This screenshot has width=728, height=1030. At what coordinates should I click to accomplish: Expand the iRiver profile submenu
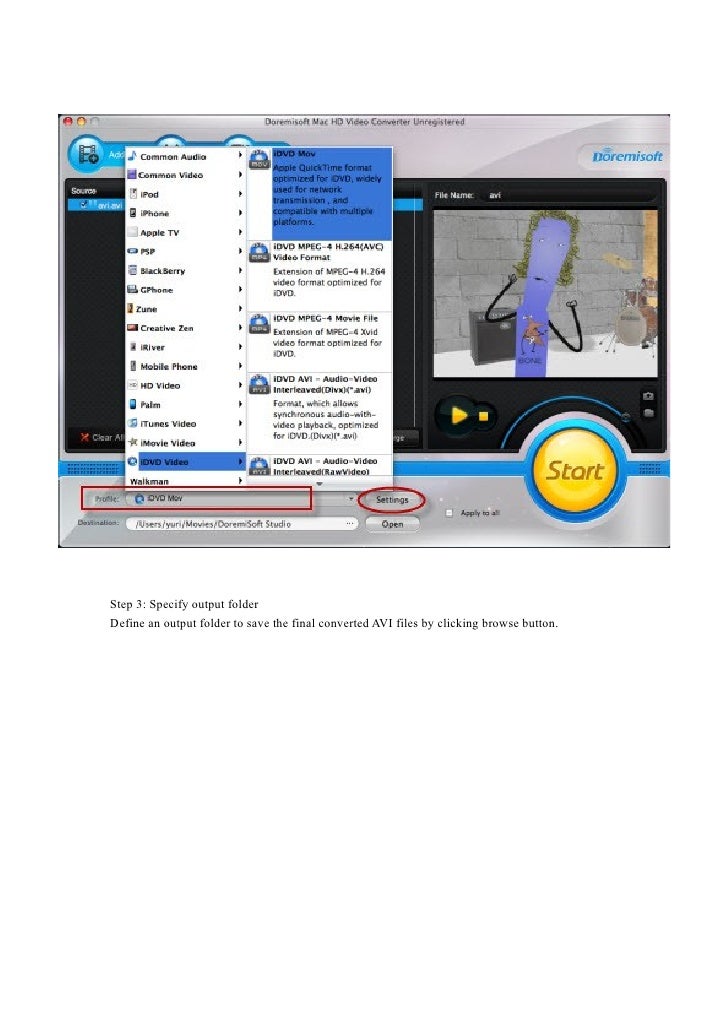point(240,346)
